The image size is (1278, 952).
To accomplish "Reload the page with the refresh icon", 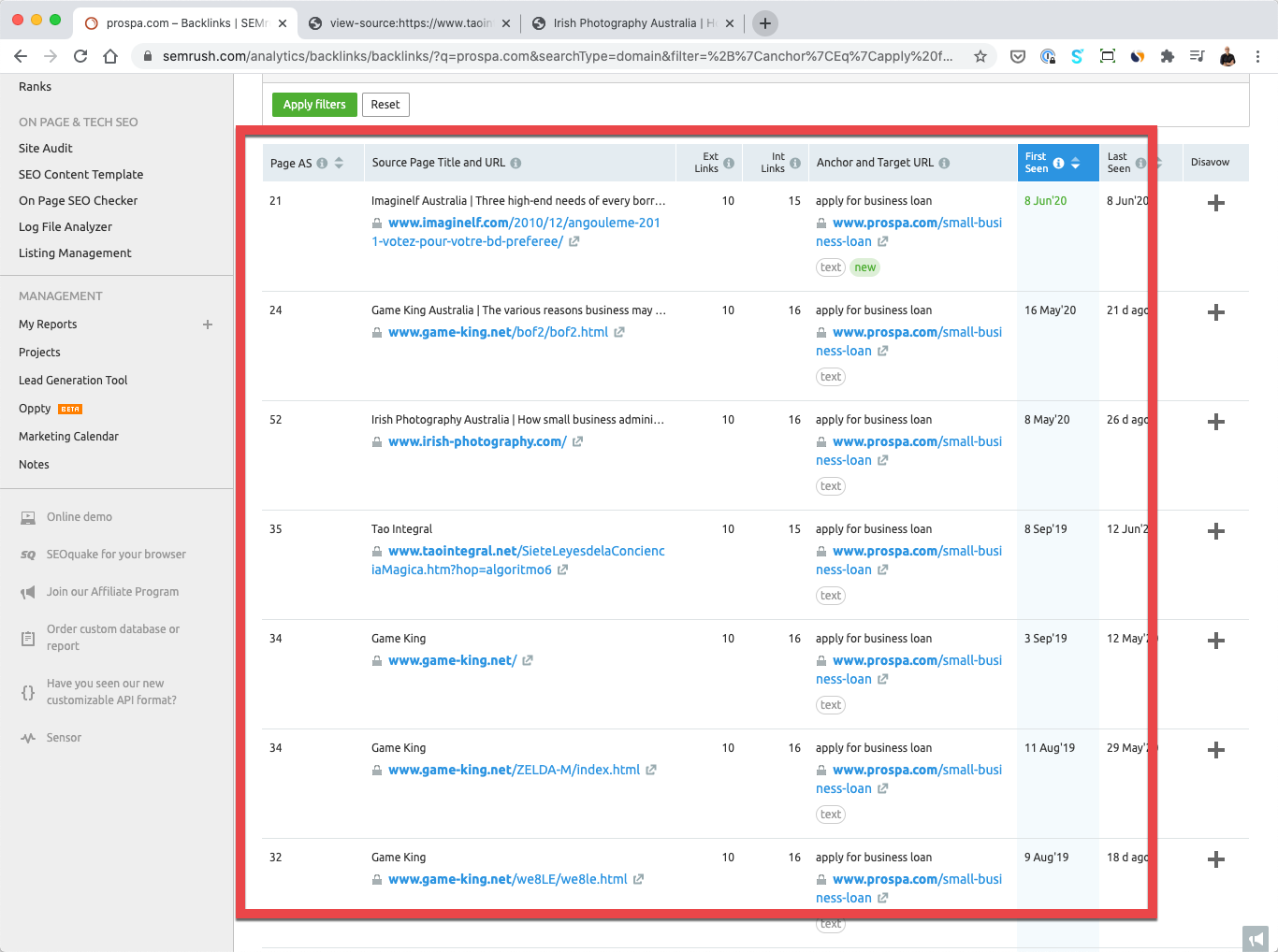I will click(80, 56).
